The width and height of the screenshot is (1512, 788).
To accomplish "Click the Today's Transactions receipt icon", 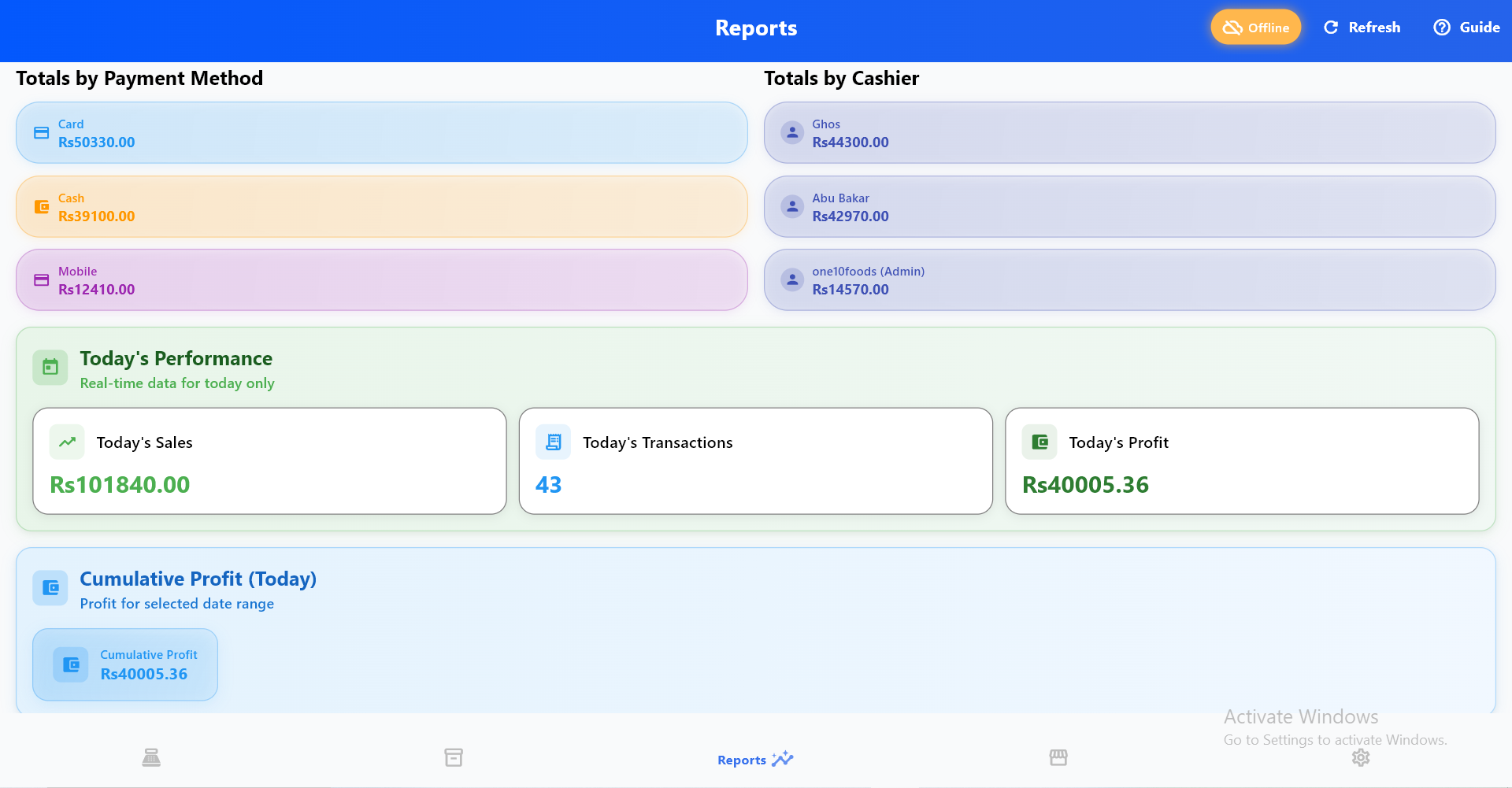I will (x=553, y=442).
